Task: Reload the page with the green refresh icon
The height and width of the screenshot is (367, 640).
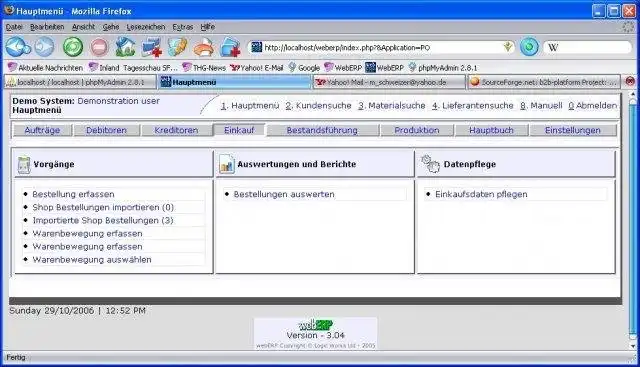Action: (x=73, y=47)
